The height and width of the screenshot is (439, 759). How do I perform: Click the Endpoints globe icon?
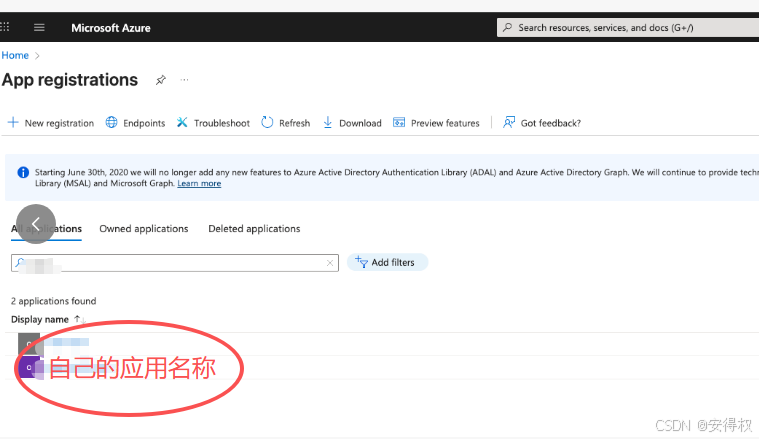(111, 122)
